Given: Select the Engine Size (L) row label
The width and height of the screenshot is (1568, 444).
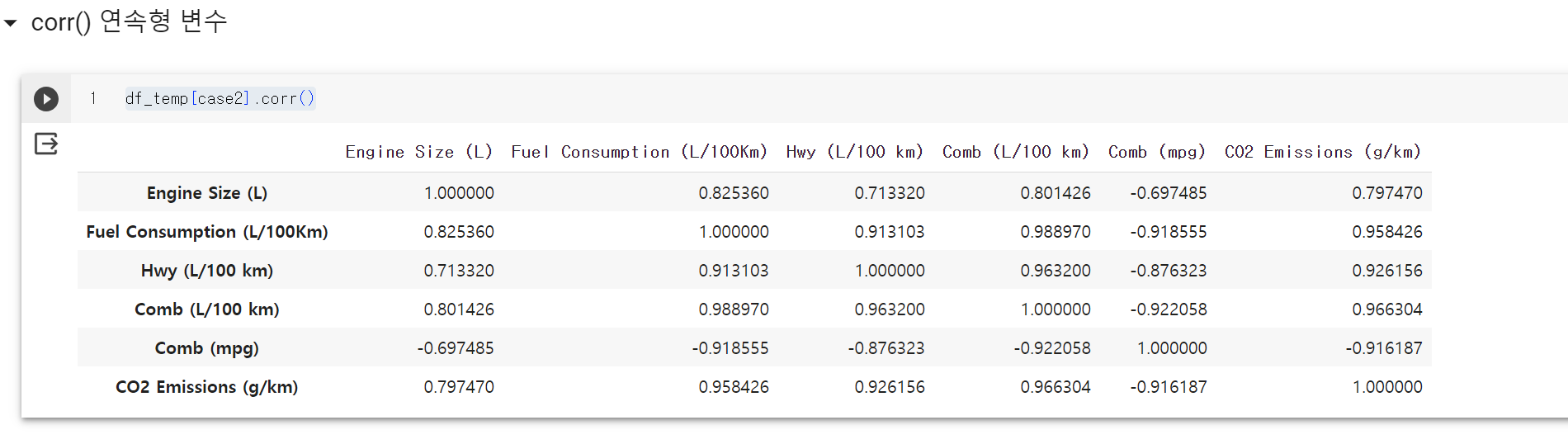Looking at the screenshot, I should pos(207,193).
